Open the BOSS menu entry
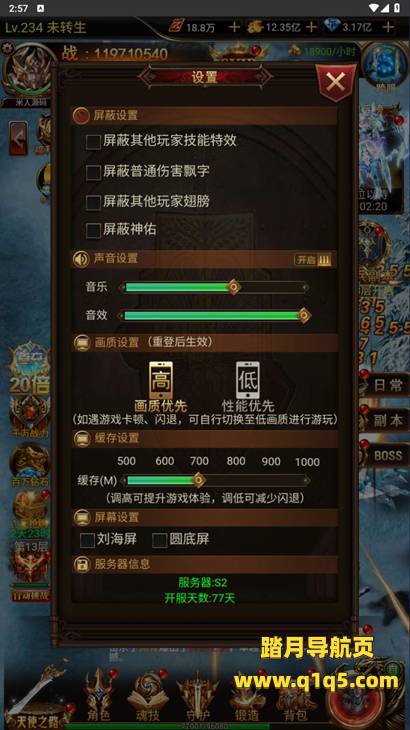This screenshot has height=730, width=410. tap(386, 455)
